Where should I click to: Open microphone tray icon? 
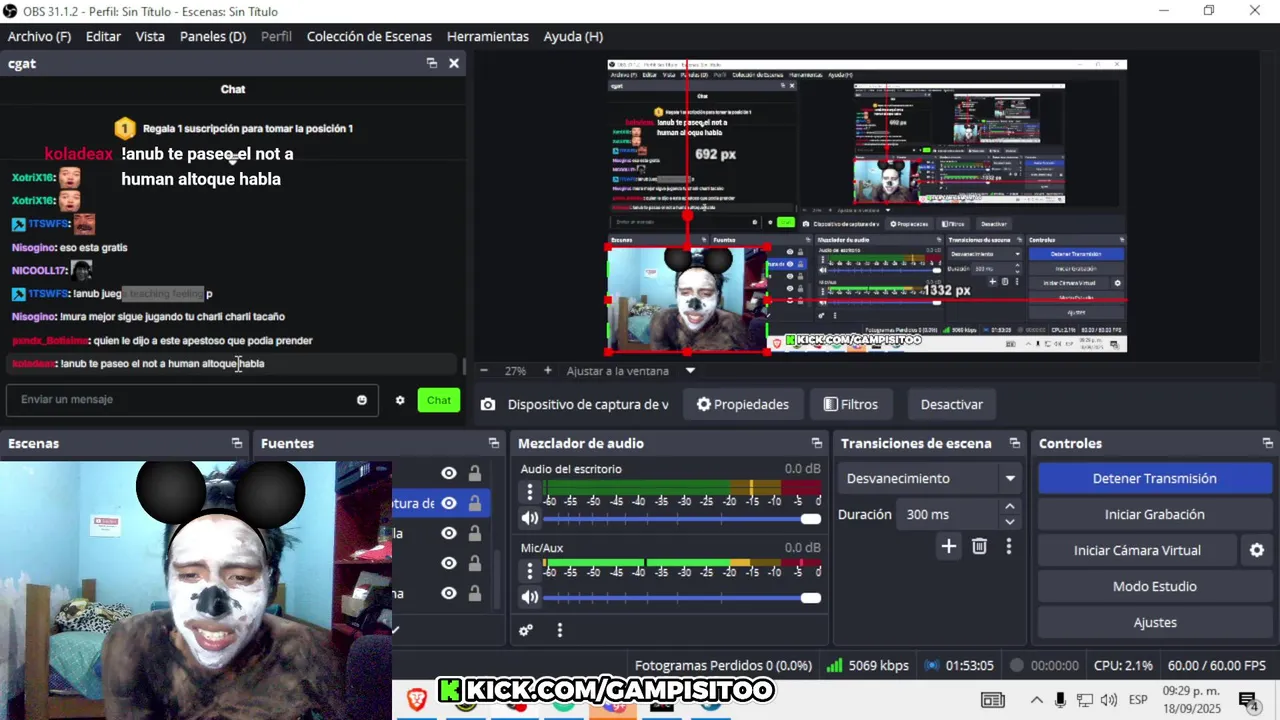1061,700
